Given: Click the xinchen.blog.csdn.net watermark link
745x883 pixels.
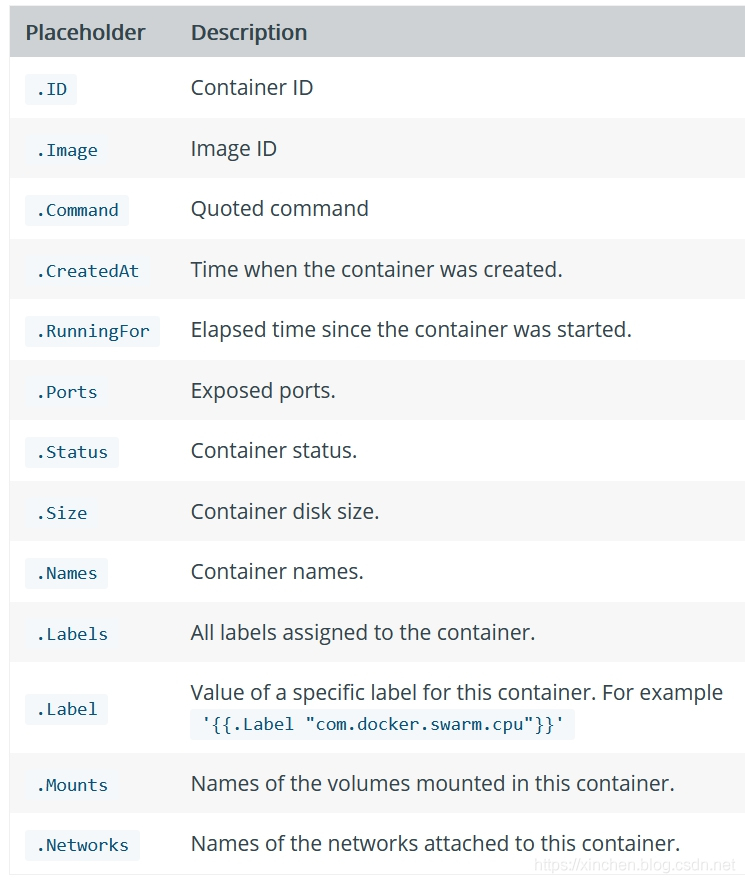Looking at the screenshot, I should coord(635,865).
